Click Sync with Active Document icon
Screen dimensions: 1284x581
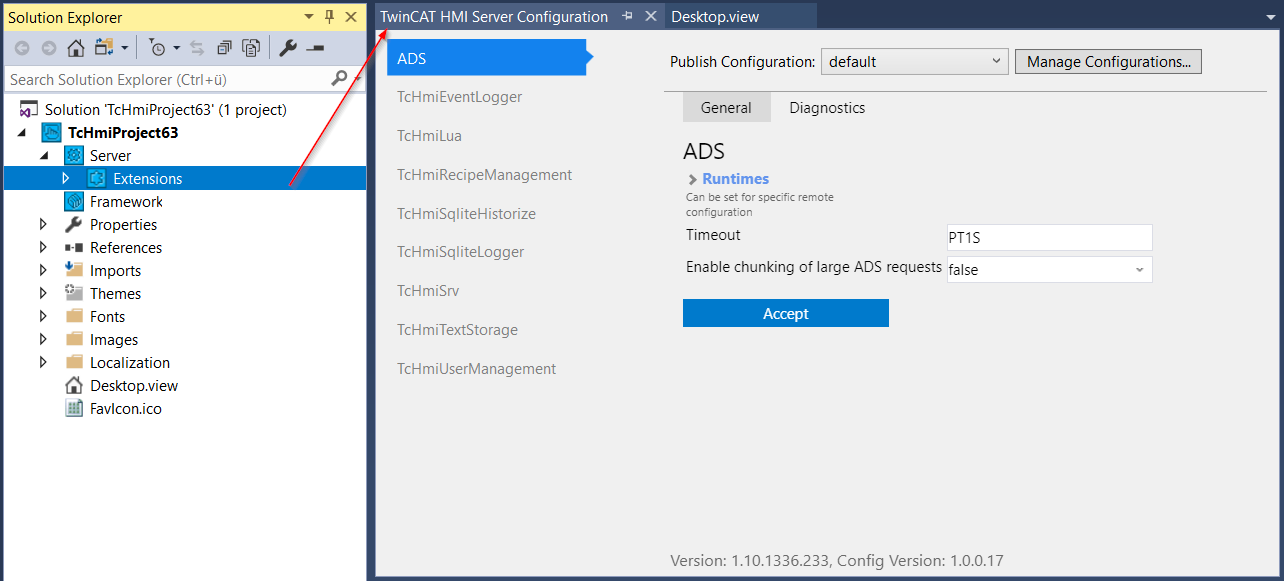197,48
